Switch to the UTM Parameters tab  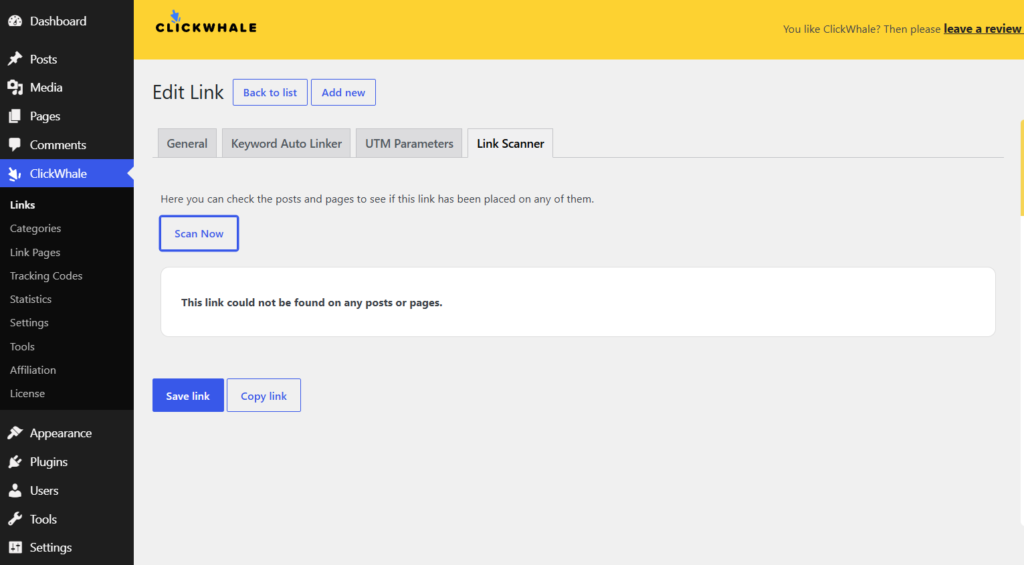pos(409,143)
